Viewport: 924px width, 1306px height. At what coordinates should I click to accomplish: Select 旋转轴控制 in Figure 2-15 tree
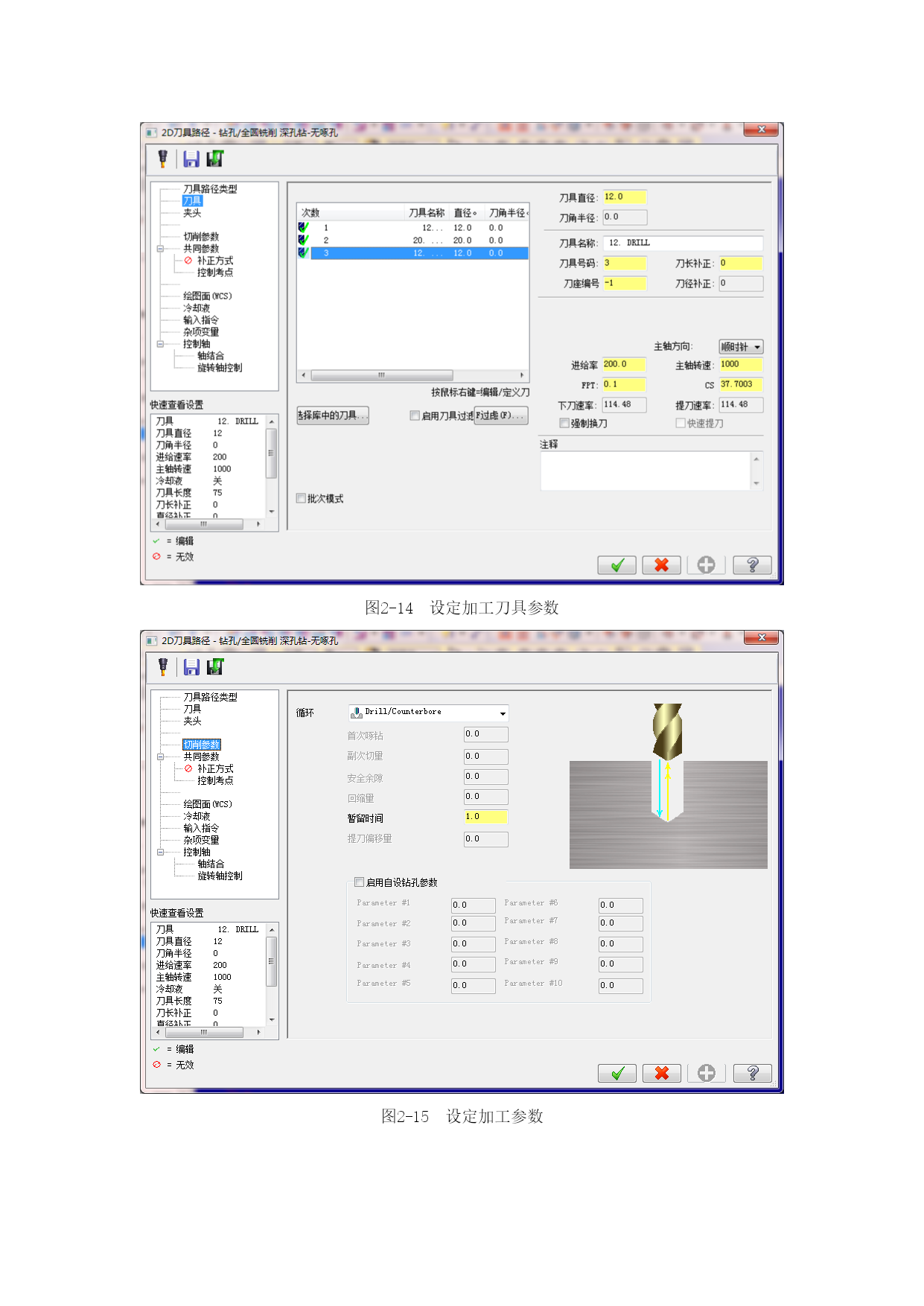(220, 876)
